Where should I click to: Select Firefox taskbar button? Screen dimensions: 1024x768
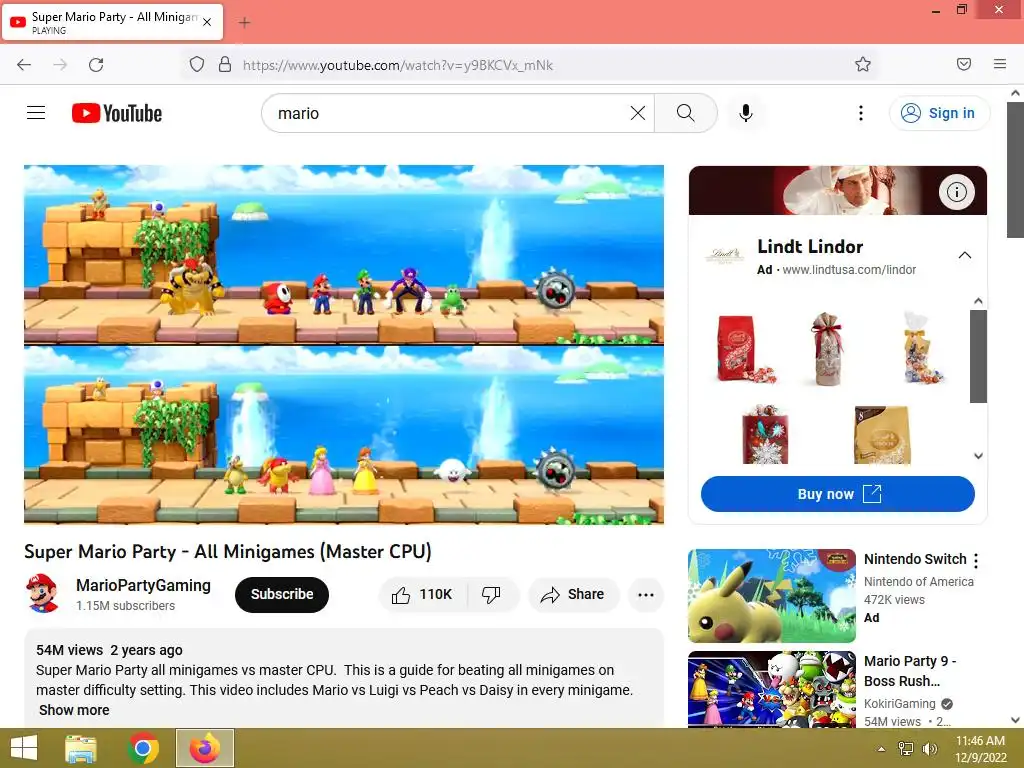pyautogui.click(x=205, y=748)
